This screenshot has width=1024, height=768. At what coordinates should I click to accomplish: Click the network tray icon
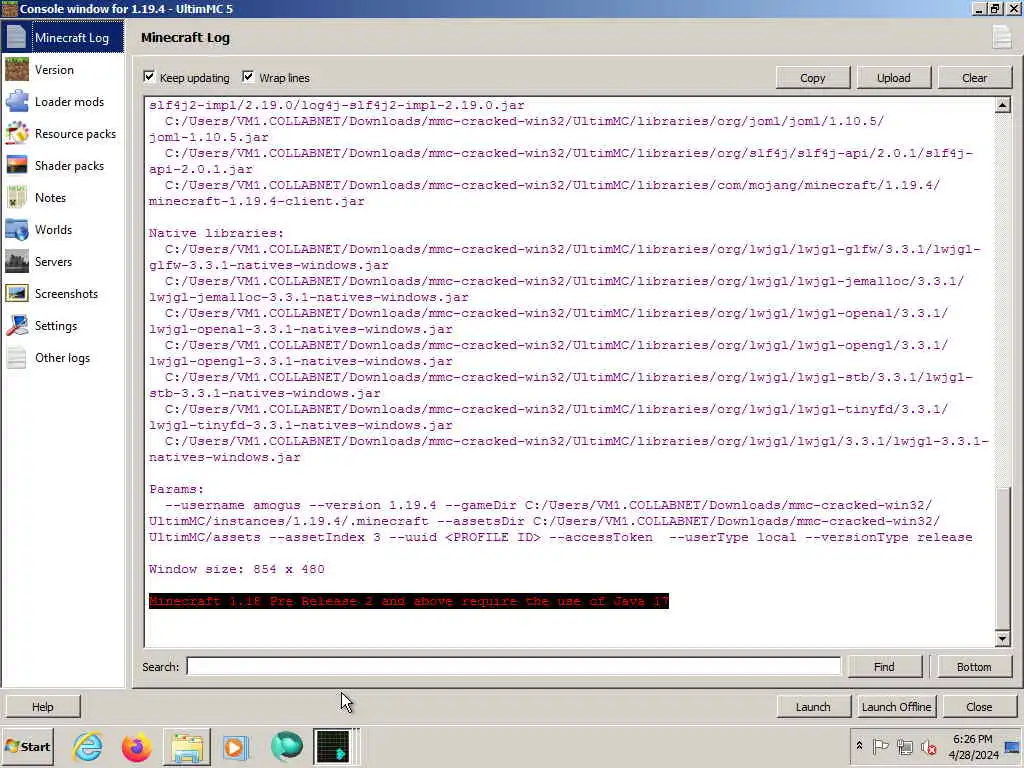pos(904,746)
